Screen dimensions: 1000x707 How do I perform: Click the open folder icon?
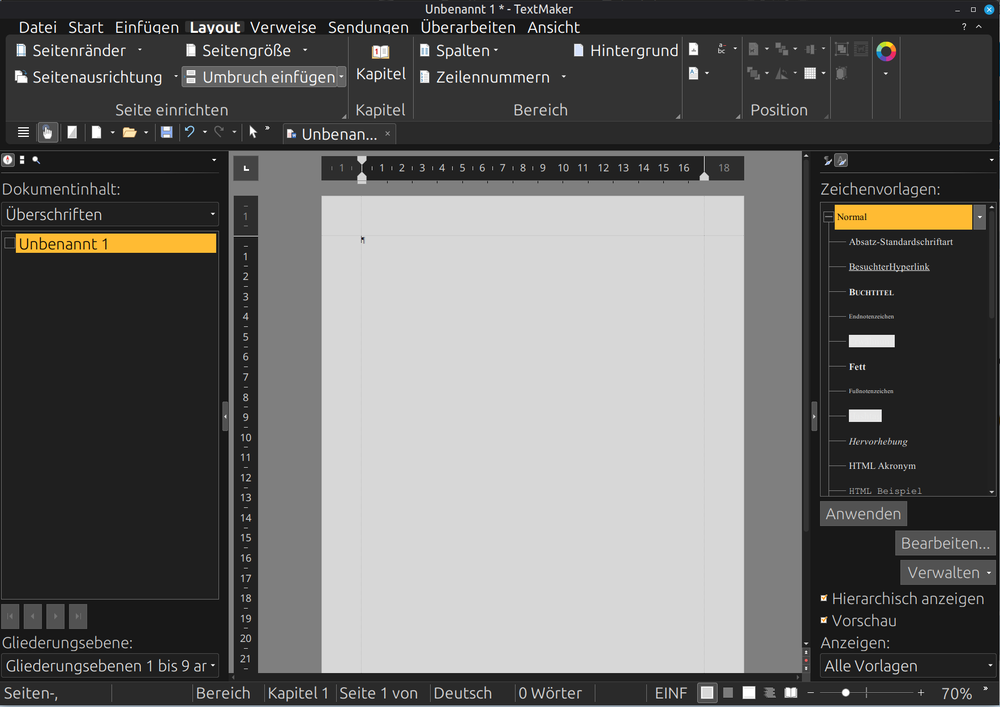129,133
